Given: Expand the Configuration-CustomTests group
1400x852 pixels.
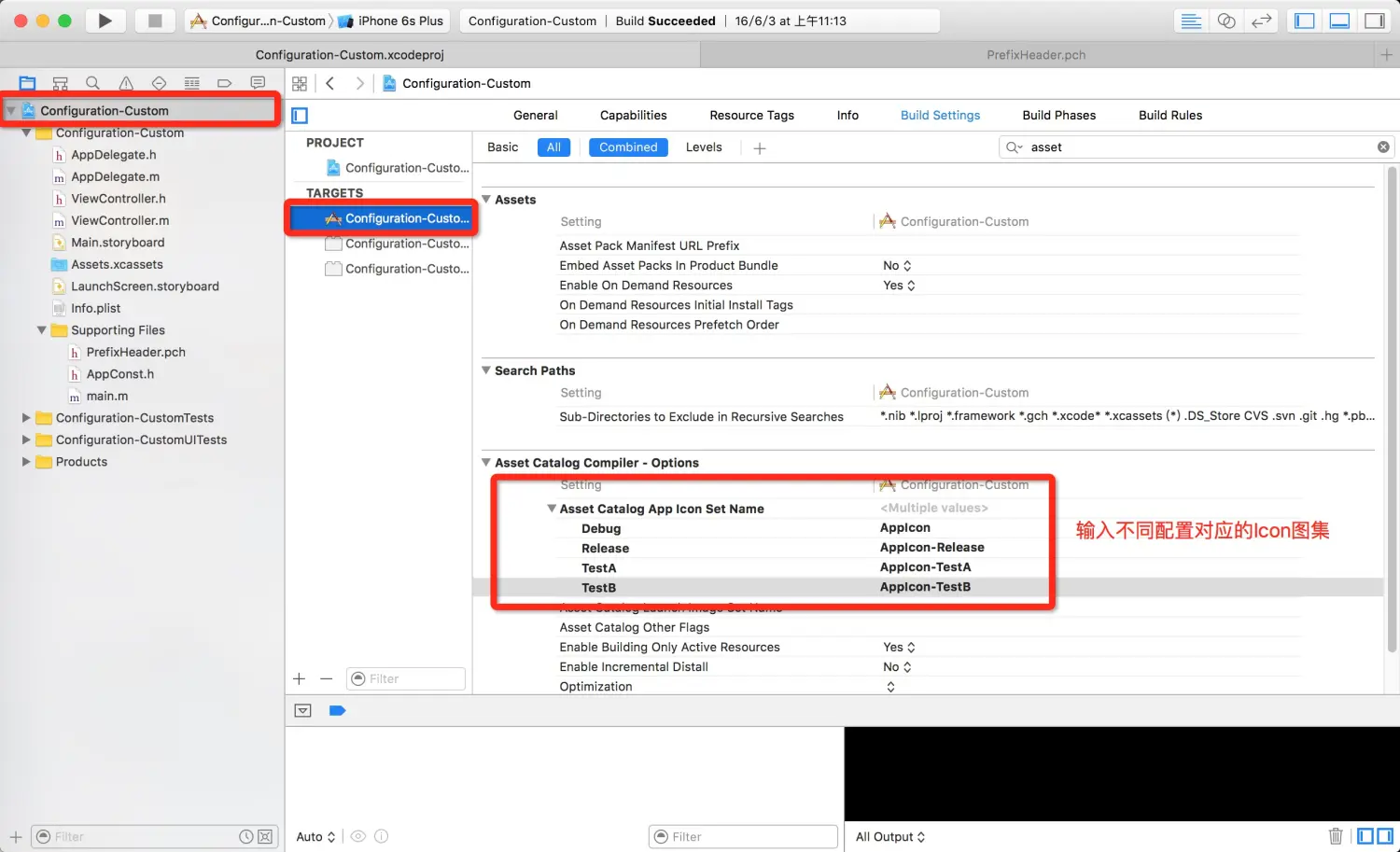Looking at the screenshot, I should click(26, 417).
